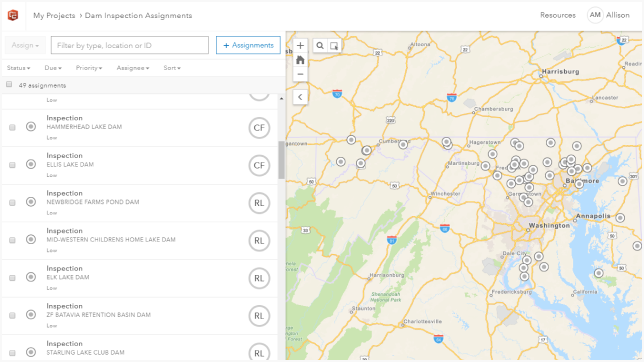
Task: Zoom in on the map
Action: point(300,46)
